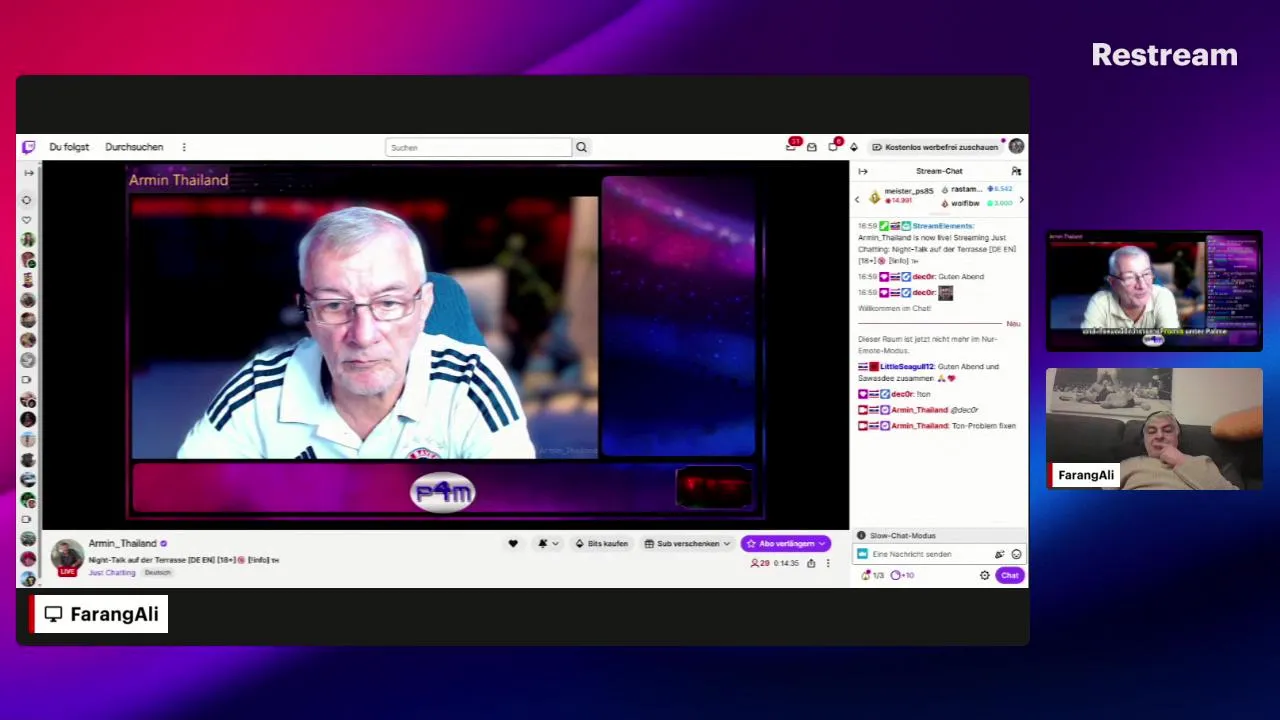1280x720 pixels.
Task: Click the search magnifier button
Action: tap(581, 147)
